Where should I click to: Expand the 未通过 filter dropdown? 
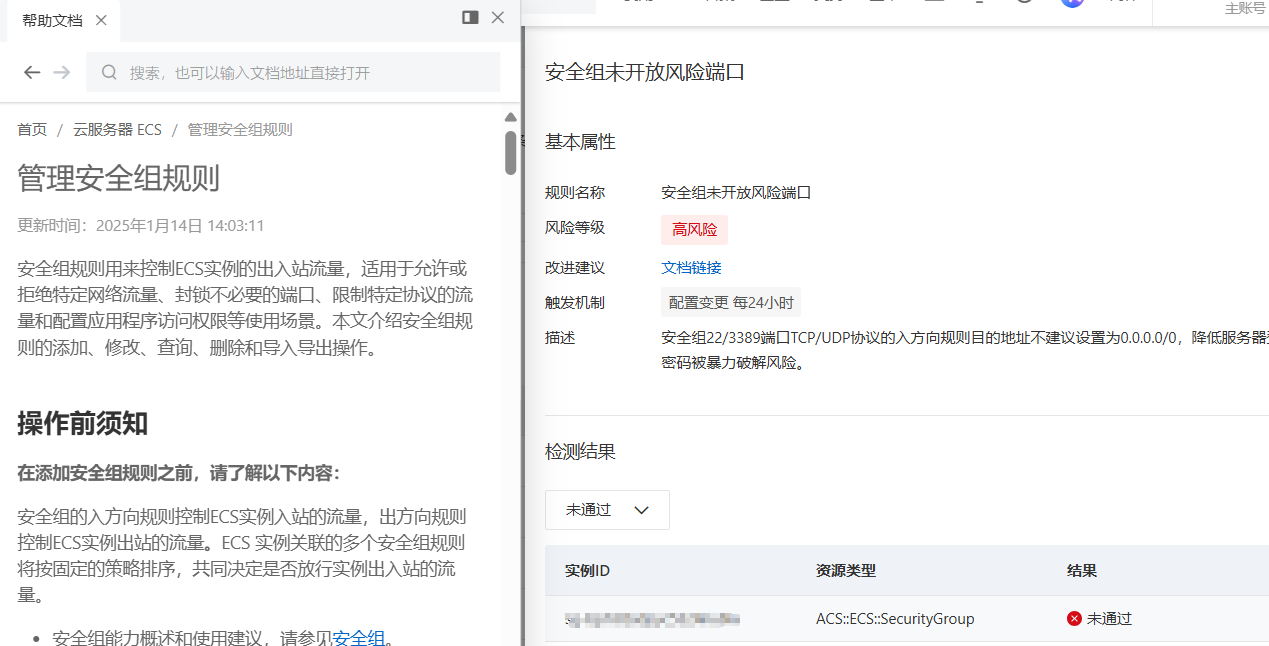point(607,510)
